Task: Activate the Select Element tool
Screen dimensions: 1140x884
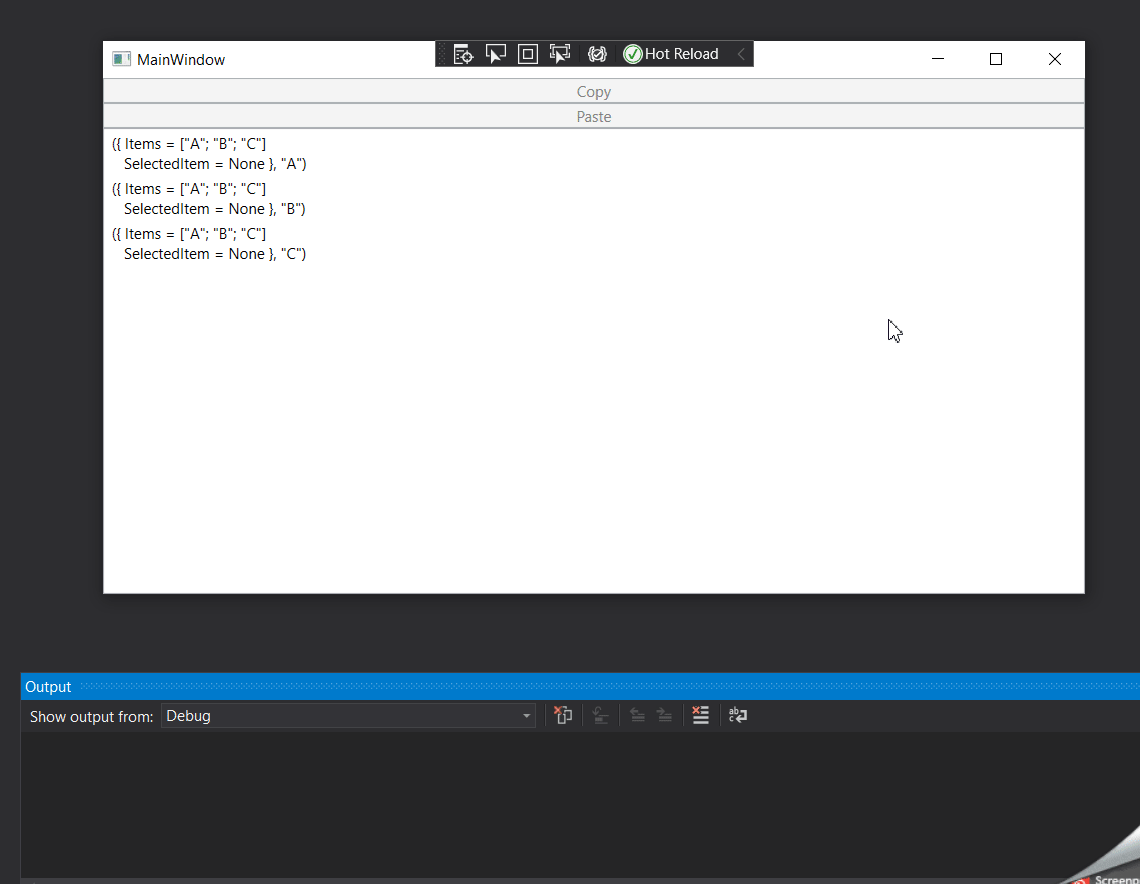Action: coord(495,54)
